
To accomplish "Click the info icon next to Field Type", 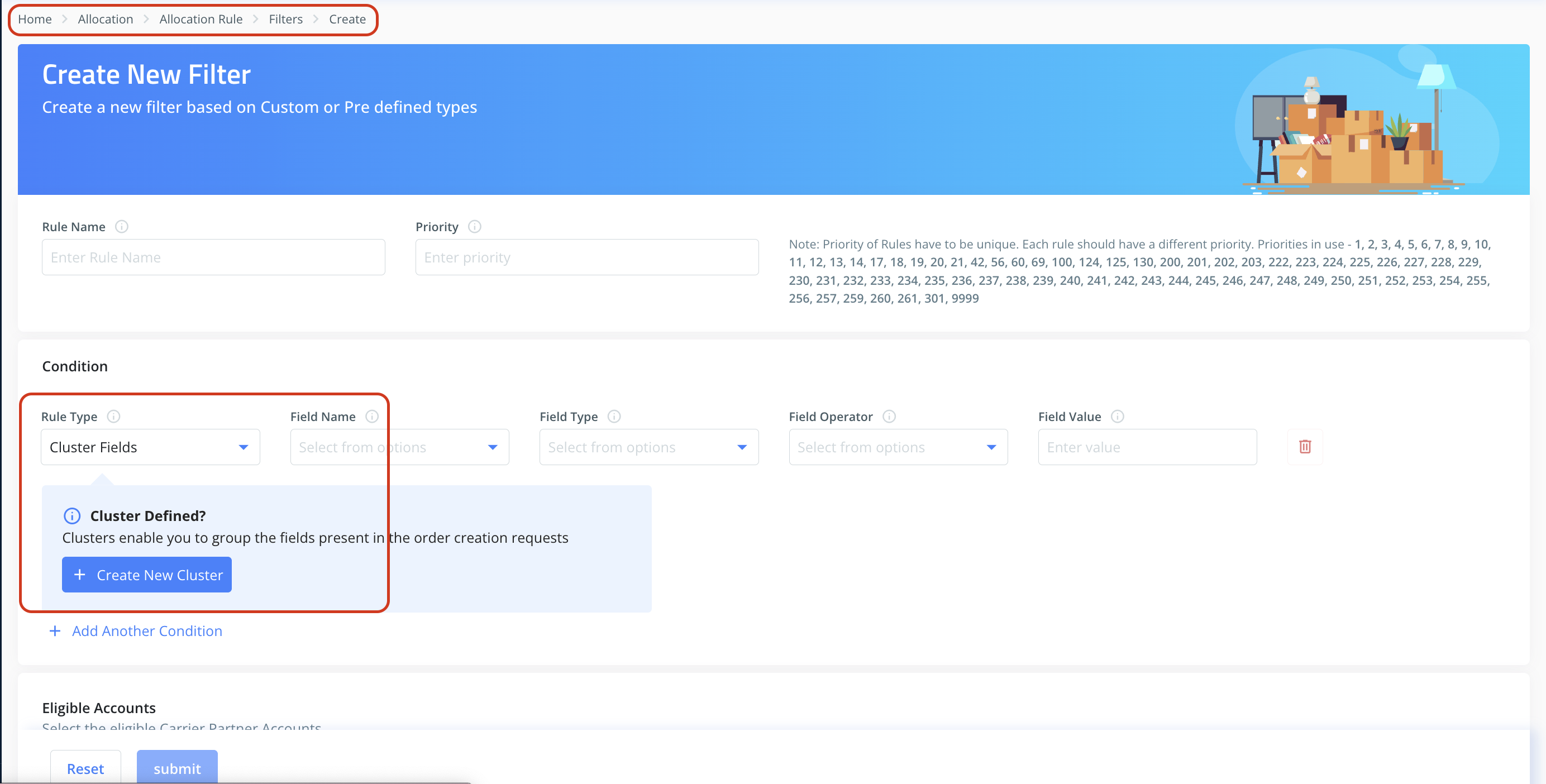I will (614, 417).
